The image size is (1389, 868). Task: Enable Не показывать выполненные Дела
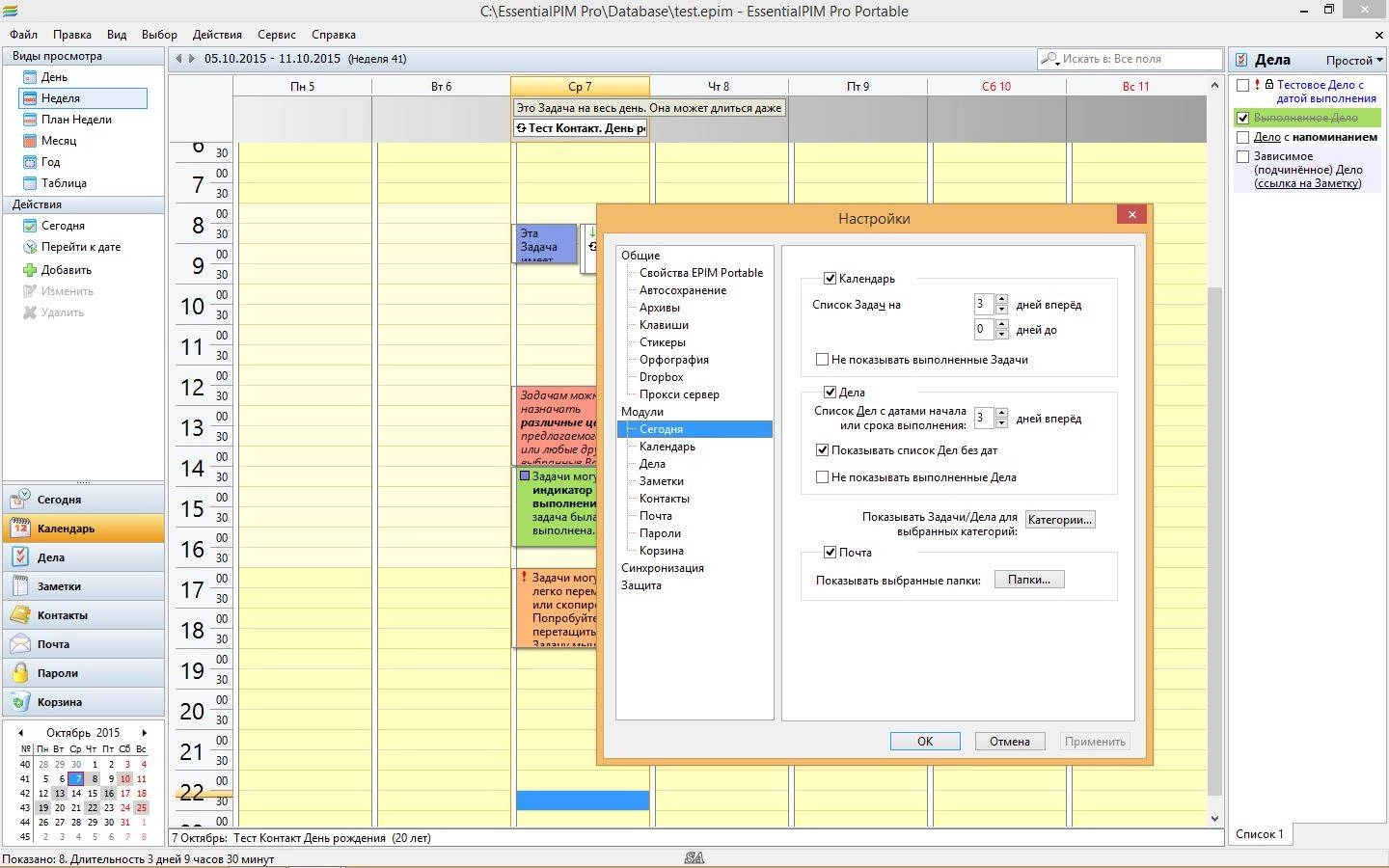click(x=822, y=477)
